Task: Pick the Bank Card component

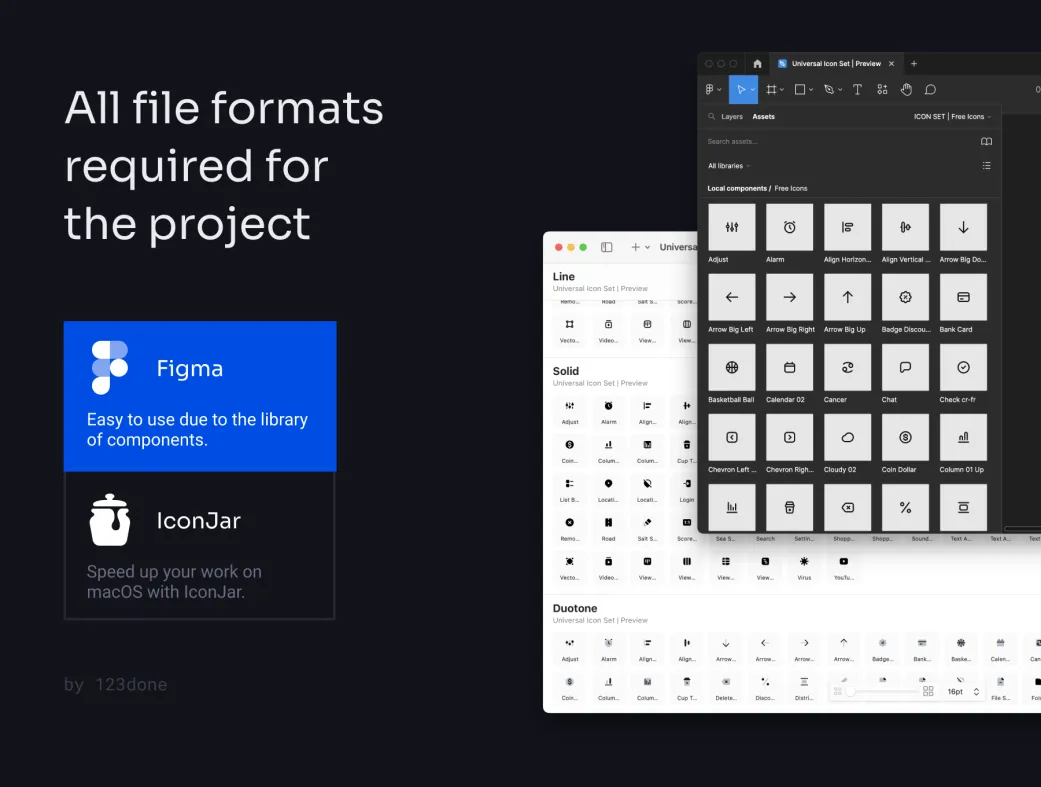Action: (x=963, y=297)
